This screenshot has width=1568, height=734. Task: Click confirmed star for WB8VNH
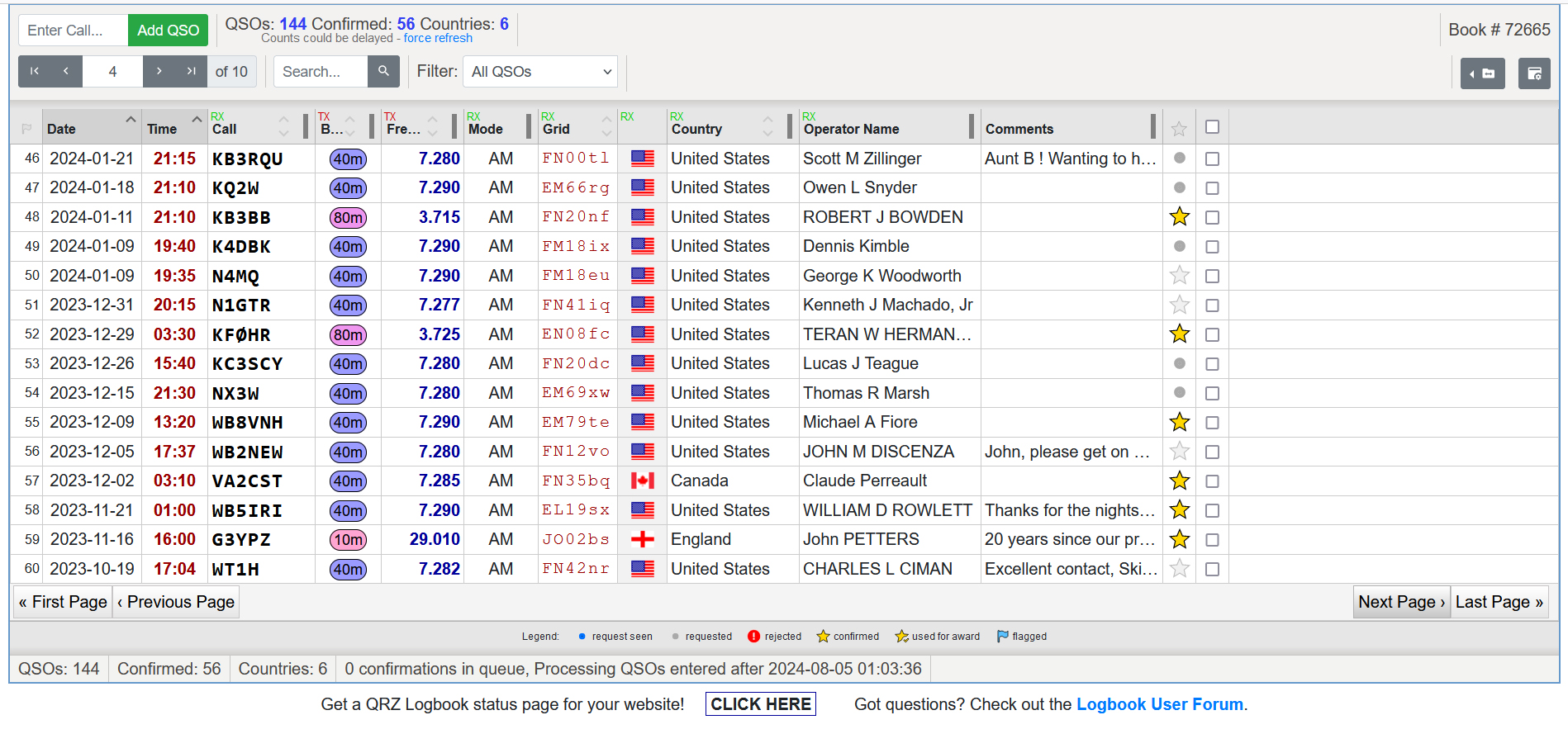coord(1180,422)
